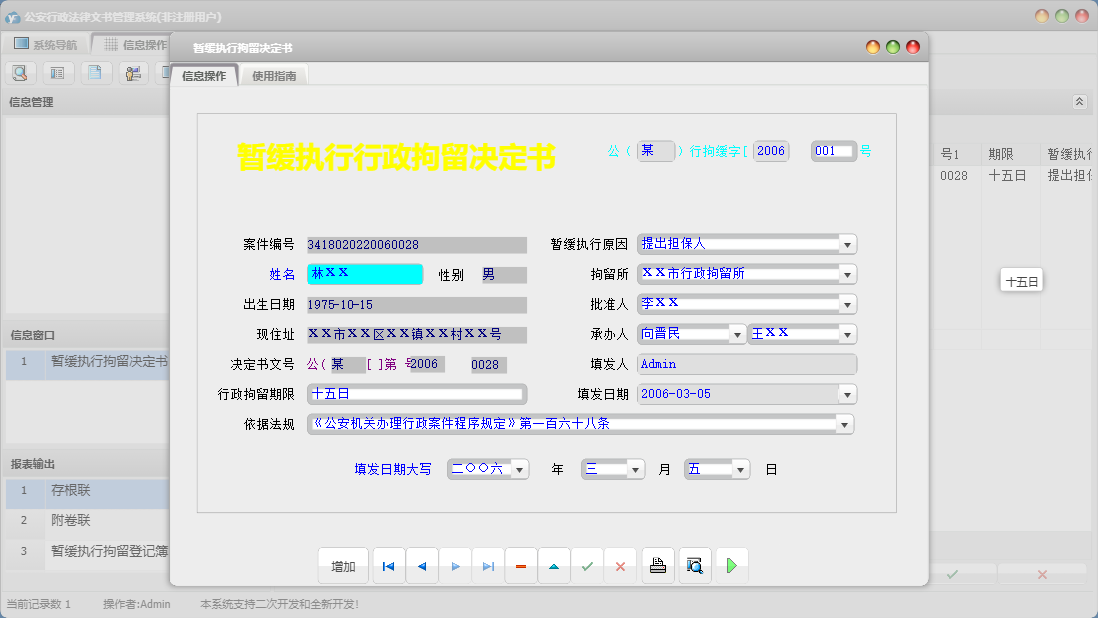Navigate to the last record
The height and width of the screenshot is (618, 1098).
(488, 565)
